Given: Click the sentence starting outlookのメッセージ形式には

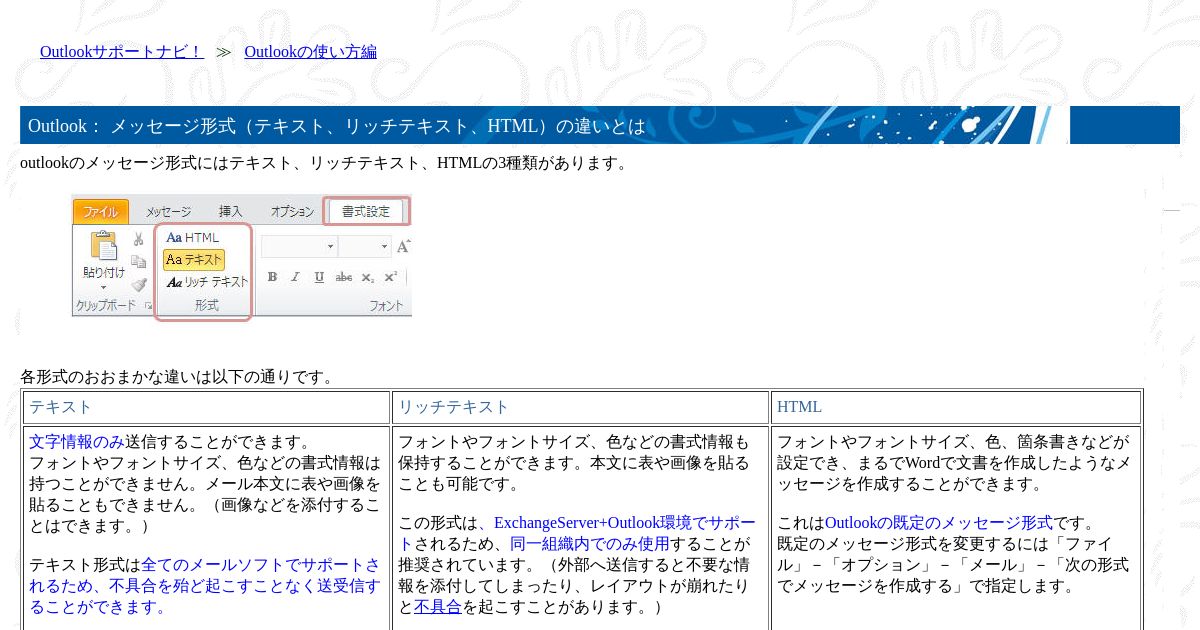Looking at the screenshot, I should pyautogui.click(x=325, y=163).
